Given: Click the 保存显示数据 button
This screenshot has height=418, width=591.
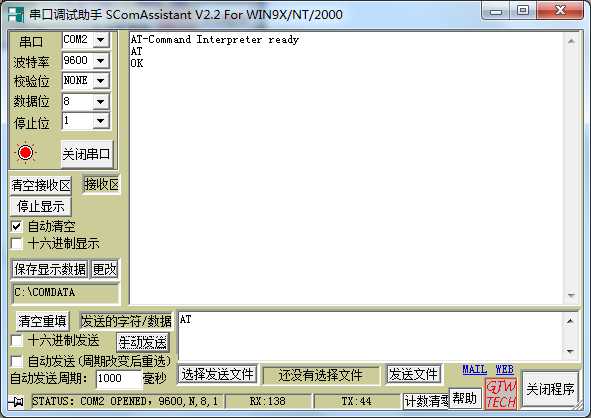Looking at the screenshot, I should (50, 269).
